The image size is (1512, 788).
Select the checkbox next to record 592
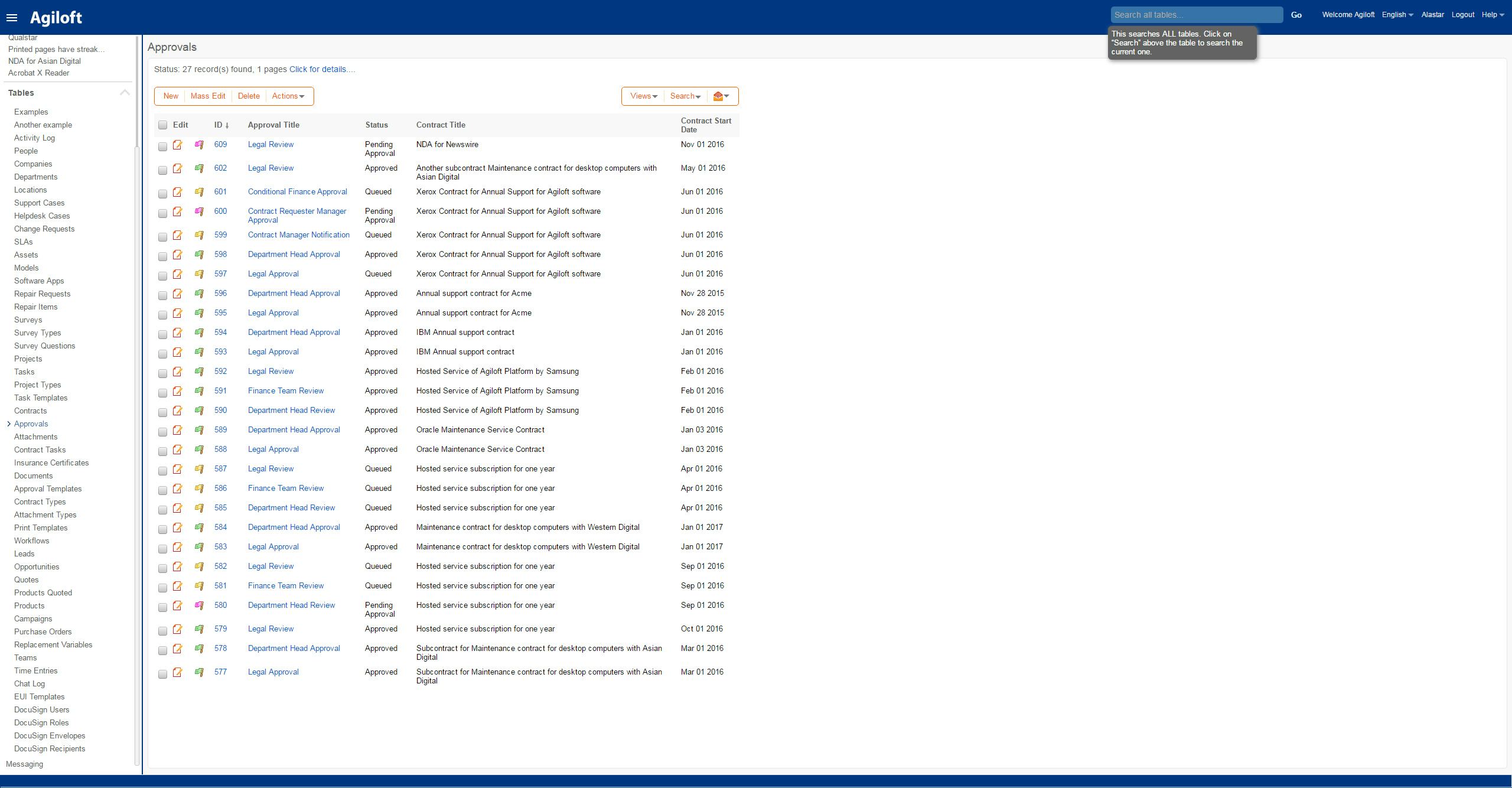point(162,373)
